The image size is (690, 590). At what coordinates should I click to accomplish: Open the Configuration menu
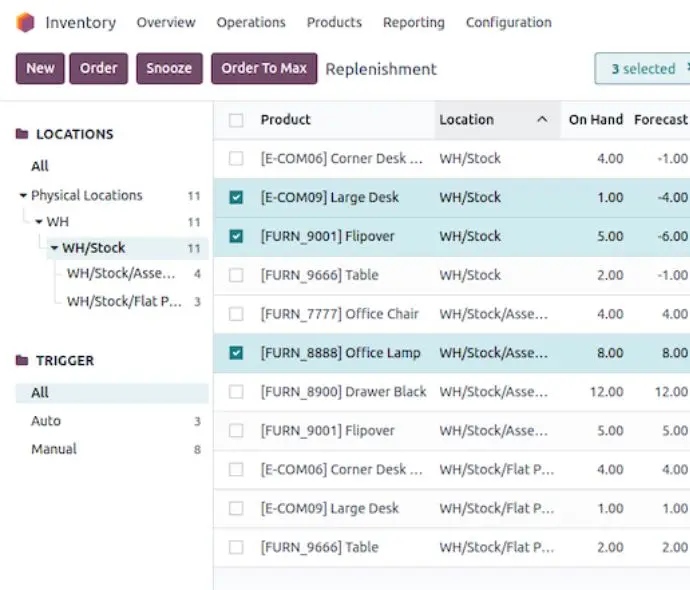(509, 22)
